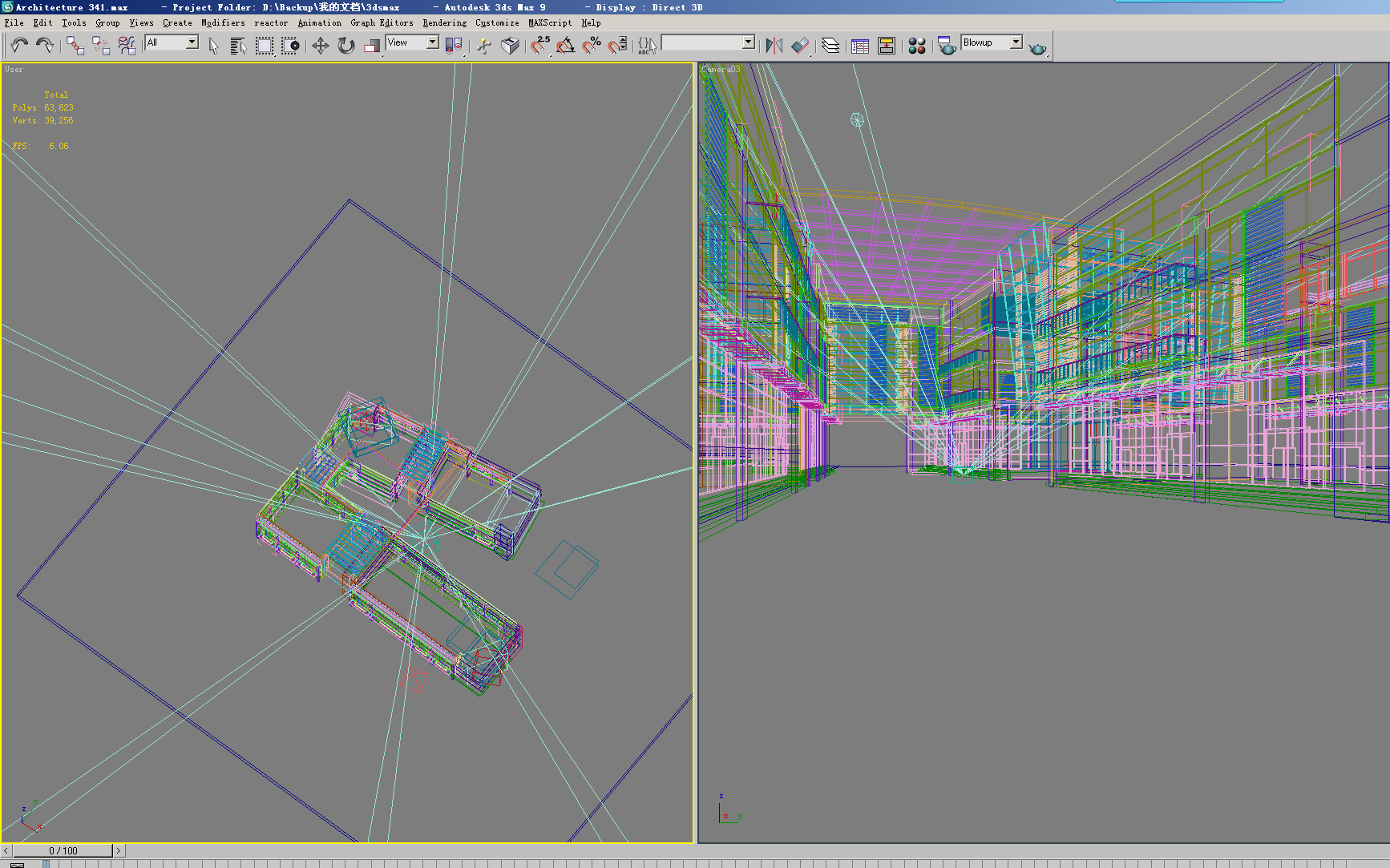
Task: Click Rectangular Selection Region icon
Action: pos(264,46)
